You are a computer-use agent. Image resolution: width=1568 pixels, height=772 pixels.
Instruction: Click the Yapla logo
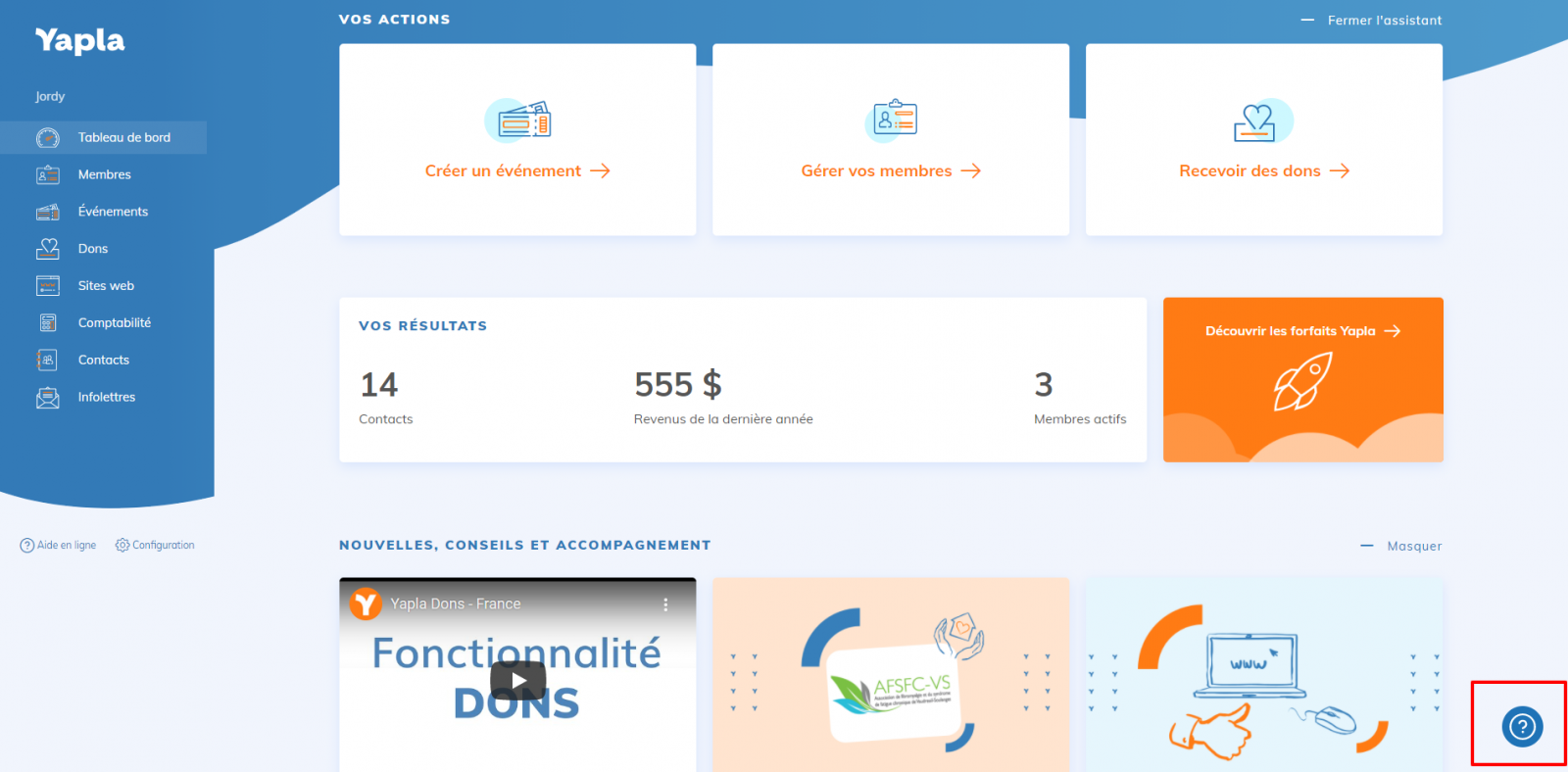pos(80,40)
